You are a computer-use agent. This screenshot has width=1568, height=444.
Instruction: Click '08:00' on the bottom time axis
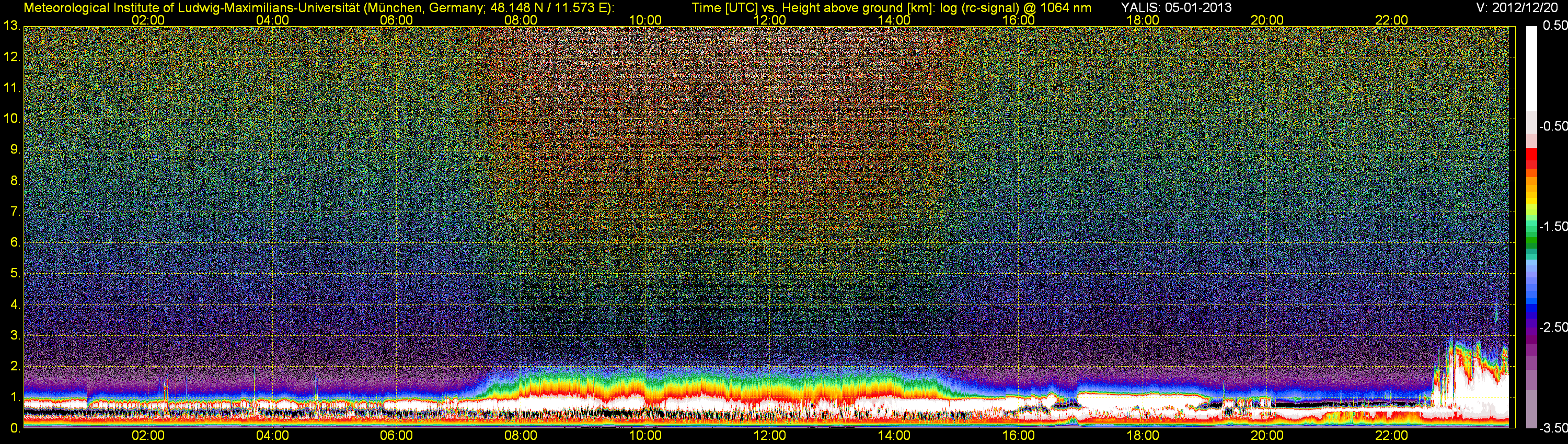tap(521, 436)
